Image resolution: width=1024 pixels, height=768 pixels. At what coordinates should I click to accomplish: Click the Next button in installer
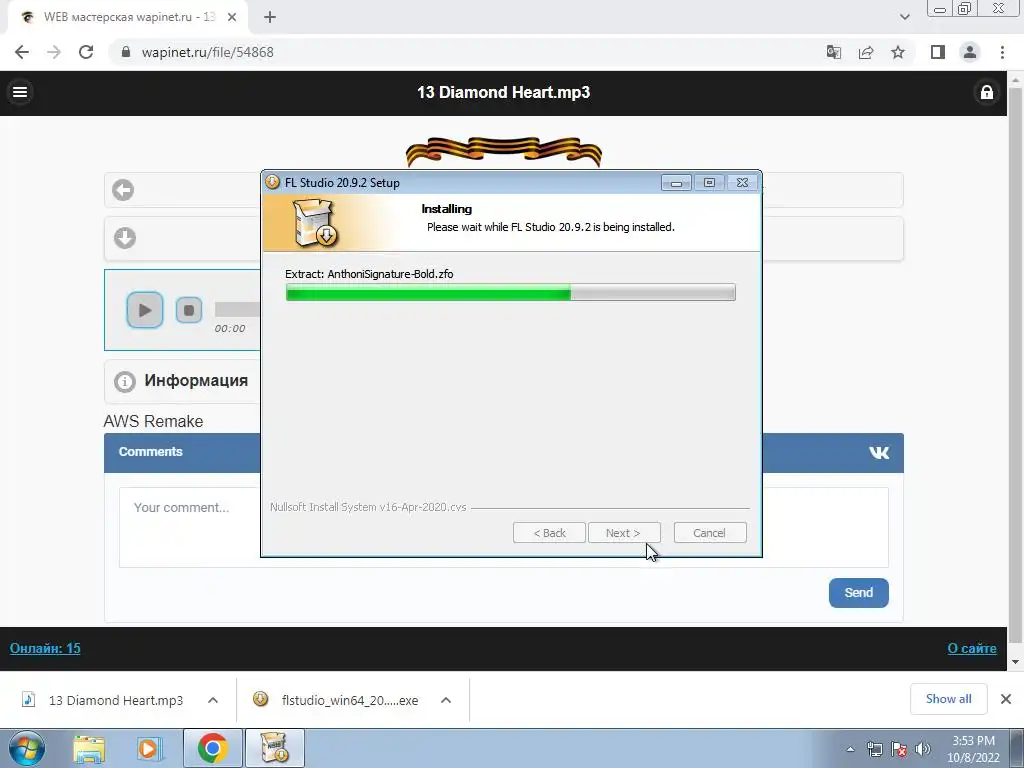pyautogui.click(x=624, y=533)
